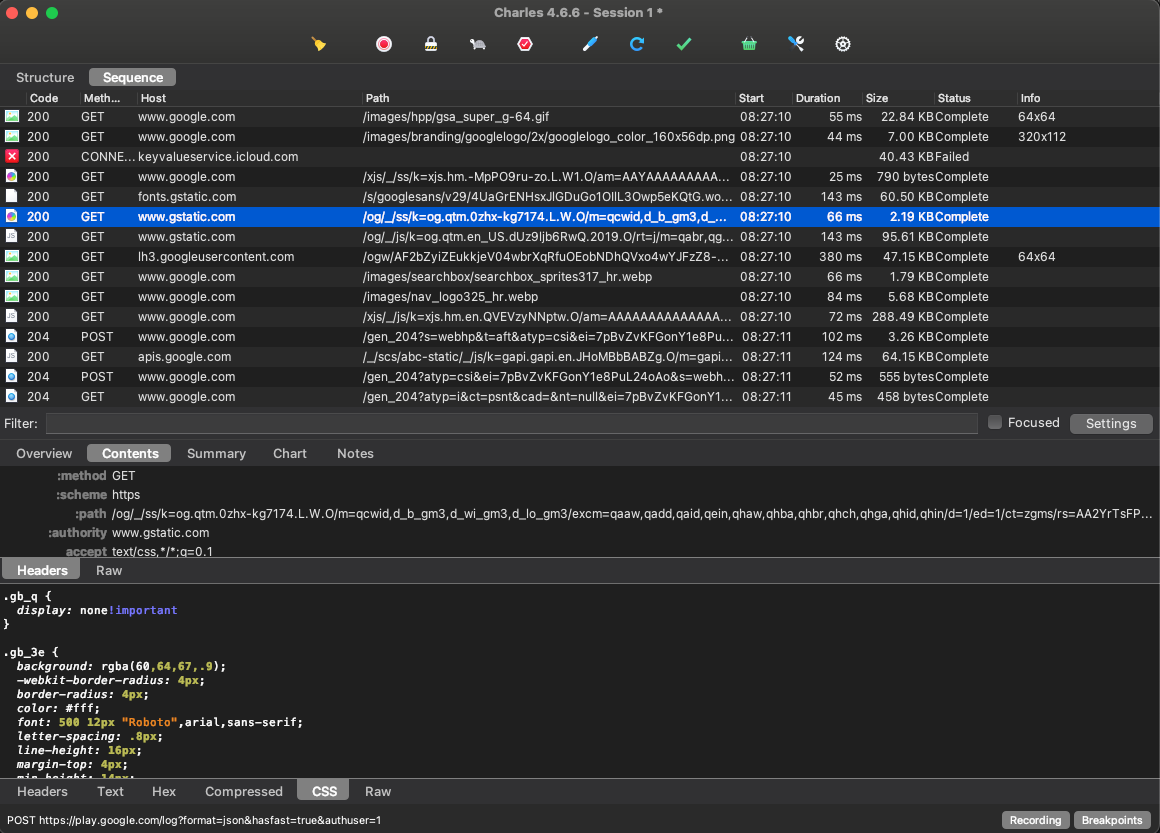Open external tools via the wrench icon
The height and width of the screenshot is (833, 1160).
point(795,44)
